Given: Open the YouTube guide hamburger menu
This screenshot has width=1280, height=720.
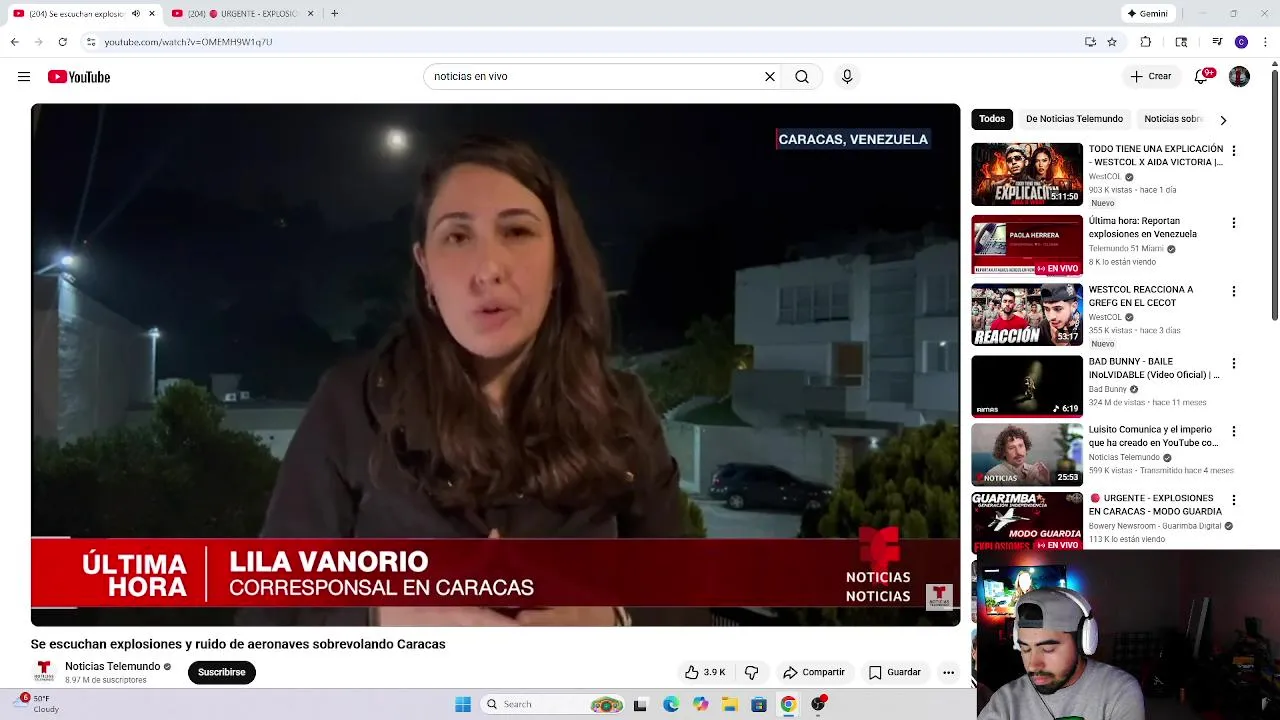Looking at the screenshot, I should click(x=24, y=77).
